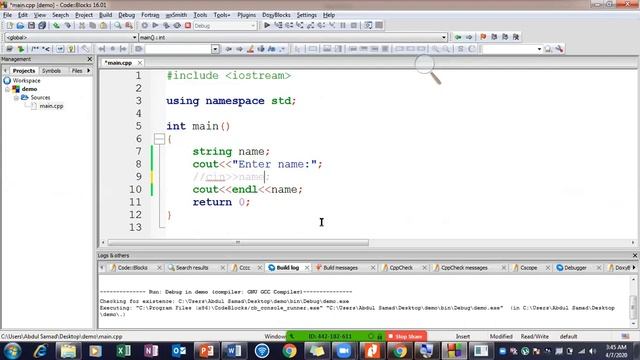640x360 pixels.
Task: Collapse the Sources folder node
Action: 16,98
